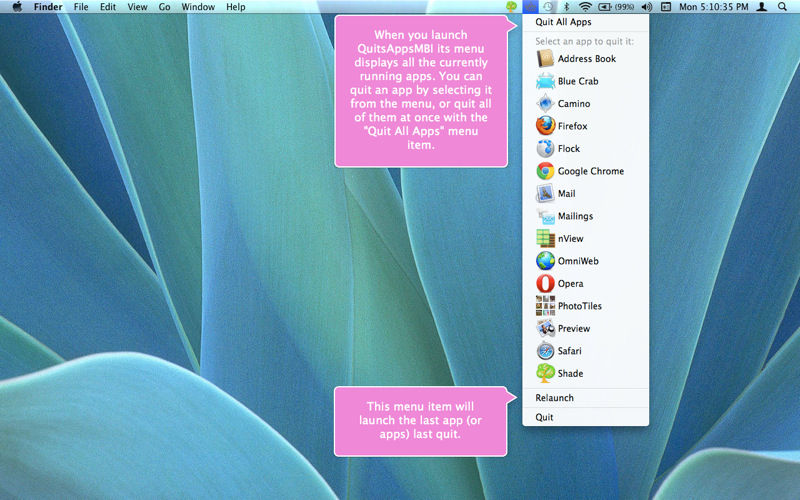The height and width of the screenshot is (500, 800).
Task: Open the Bluetooth status menu
Action: point(566,7)
